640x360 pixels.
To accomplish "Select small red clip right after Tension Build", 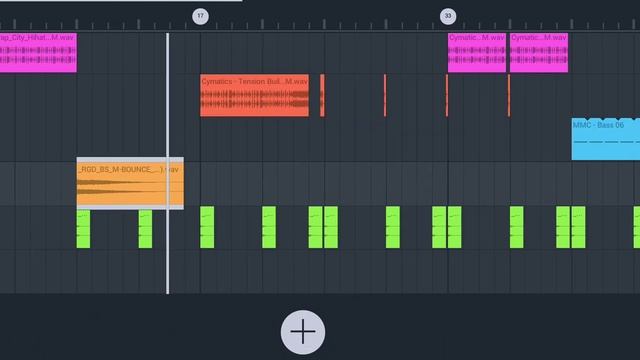I will click(322, 96).
